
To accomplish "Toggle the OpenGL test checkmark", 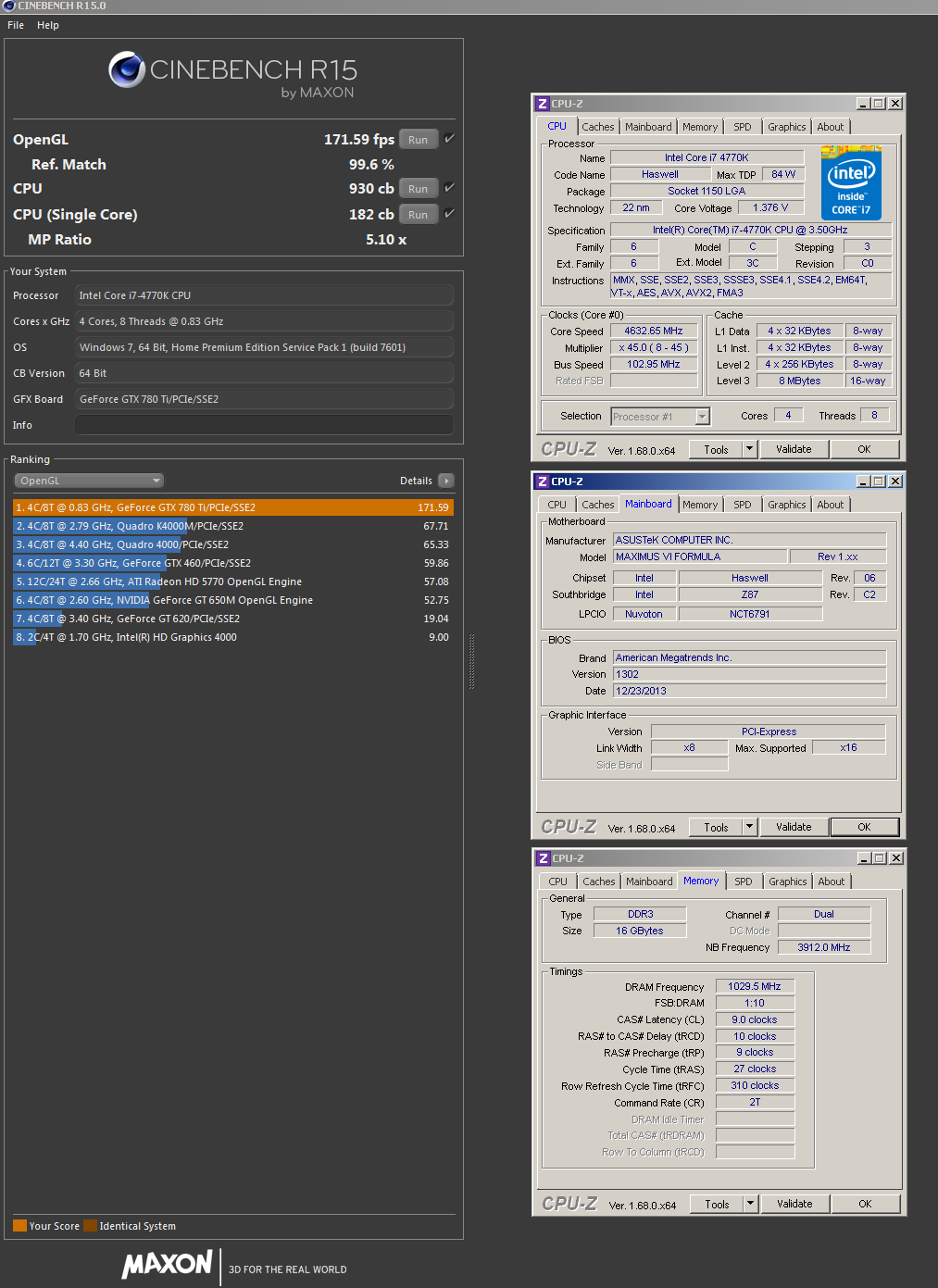I will [449, 139].
